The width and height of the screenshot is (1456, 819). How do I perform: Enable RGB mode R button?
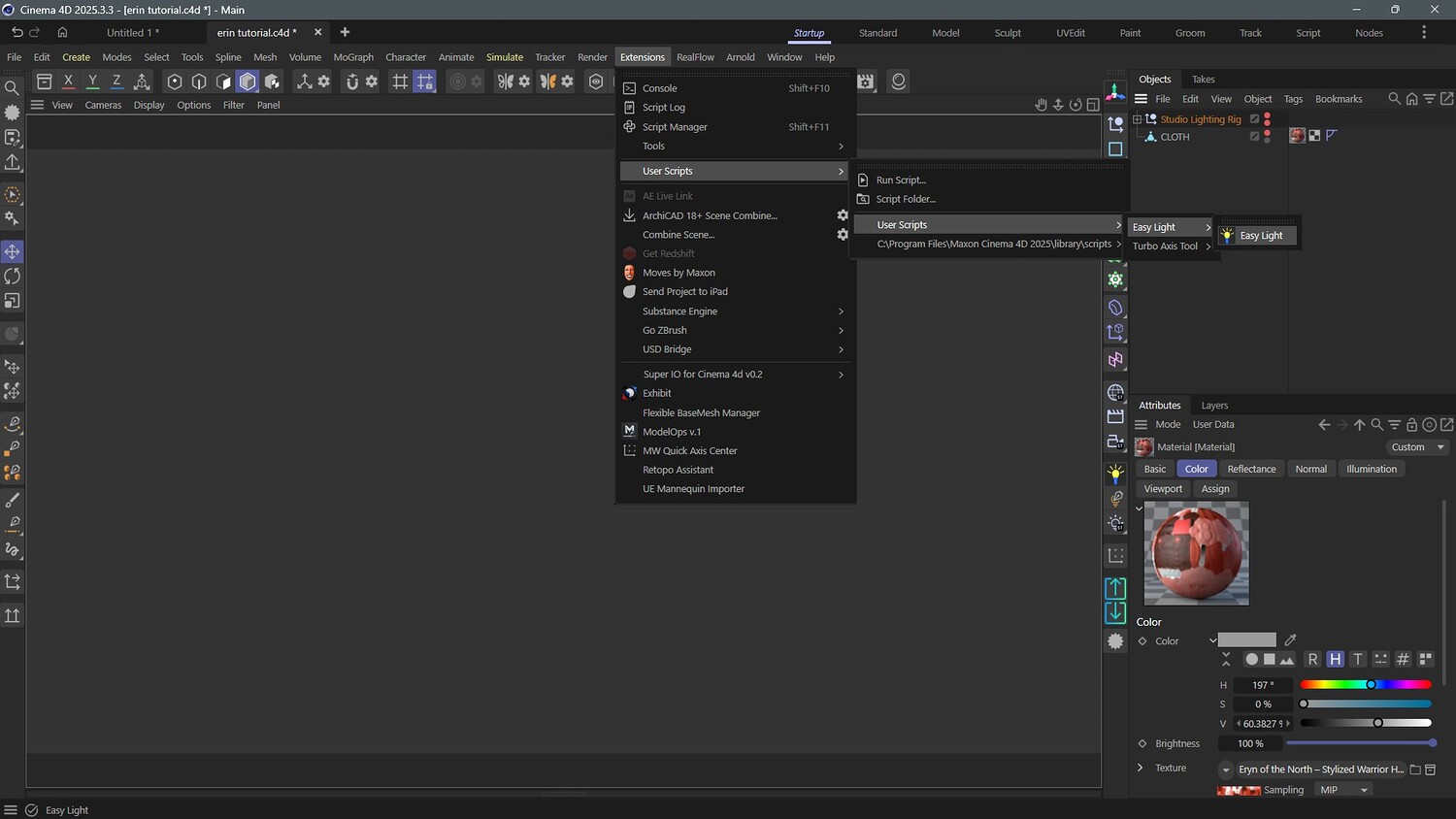click(x=1312, y=660)
